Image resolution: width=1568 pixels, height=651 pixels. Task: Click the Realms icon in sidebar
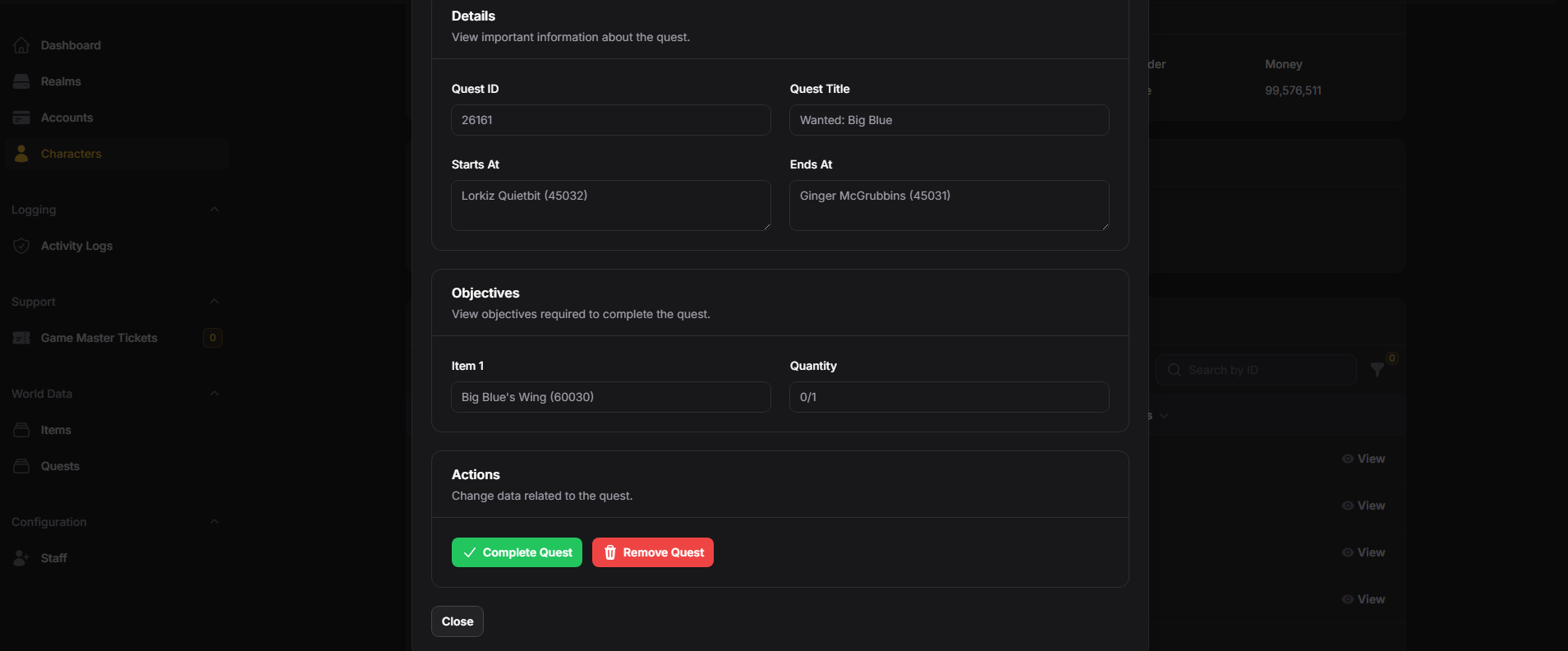tap(21, 81)
